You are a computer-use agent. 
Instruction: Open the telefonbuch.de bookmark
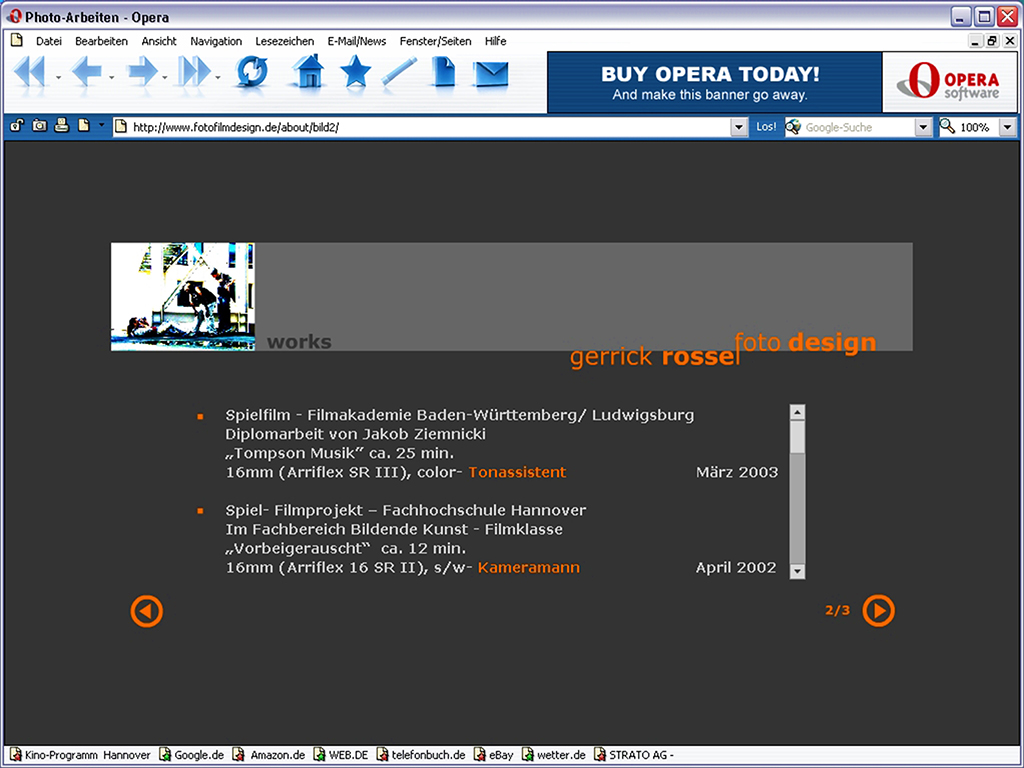pyautogui.click(x=421, y=755)
